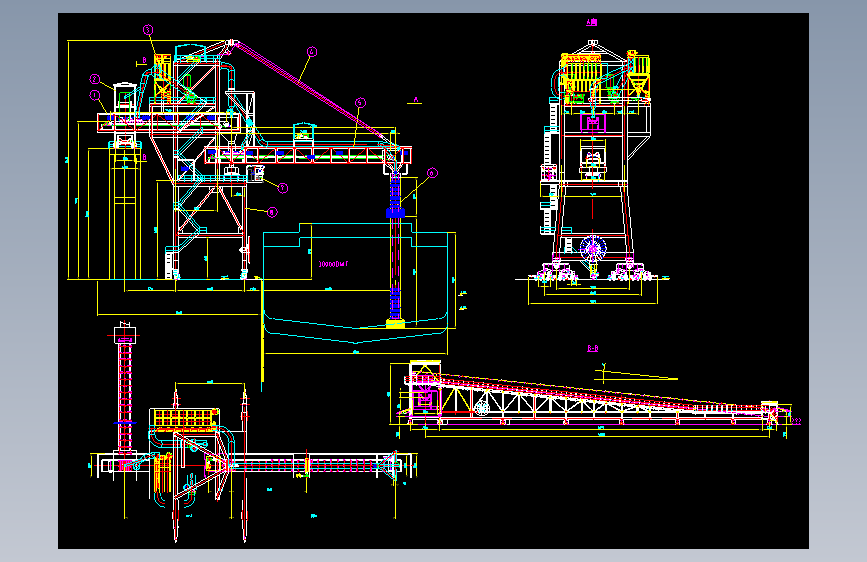
Task: Click the upper "B" section cut marker
Action: click(x=144, y=60)
